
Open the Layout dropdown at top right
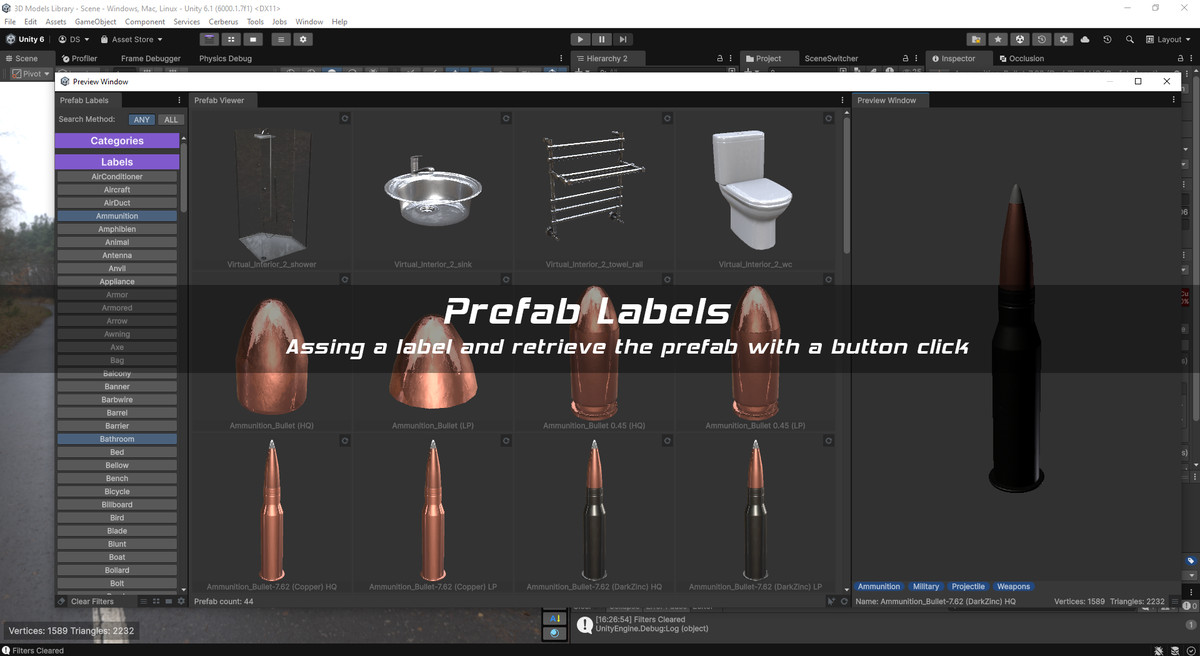coord(1172,39)
